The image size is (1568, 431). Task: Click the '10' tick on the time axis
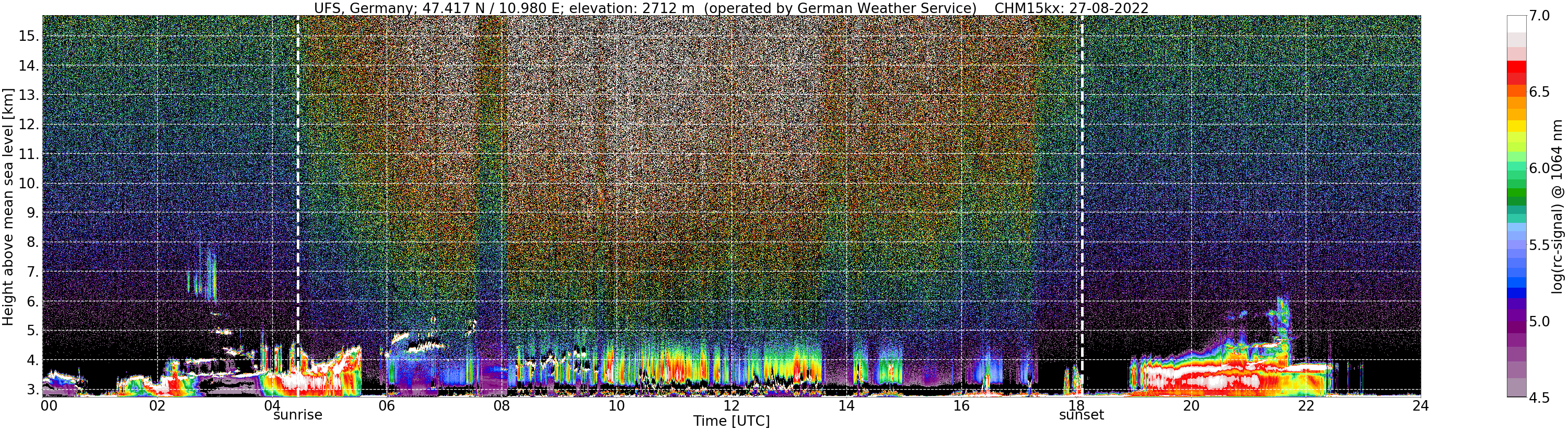click(x=617, y=405)
